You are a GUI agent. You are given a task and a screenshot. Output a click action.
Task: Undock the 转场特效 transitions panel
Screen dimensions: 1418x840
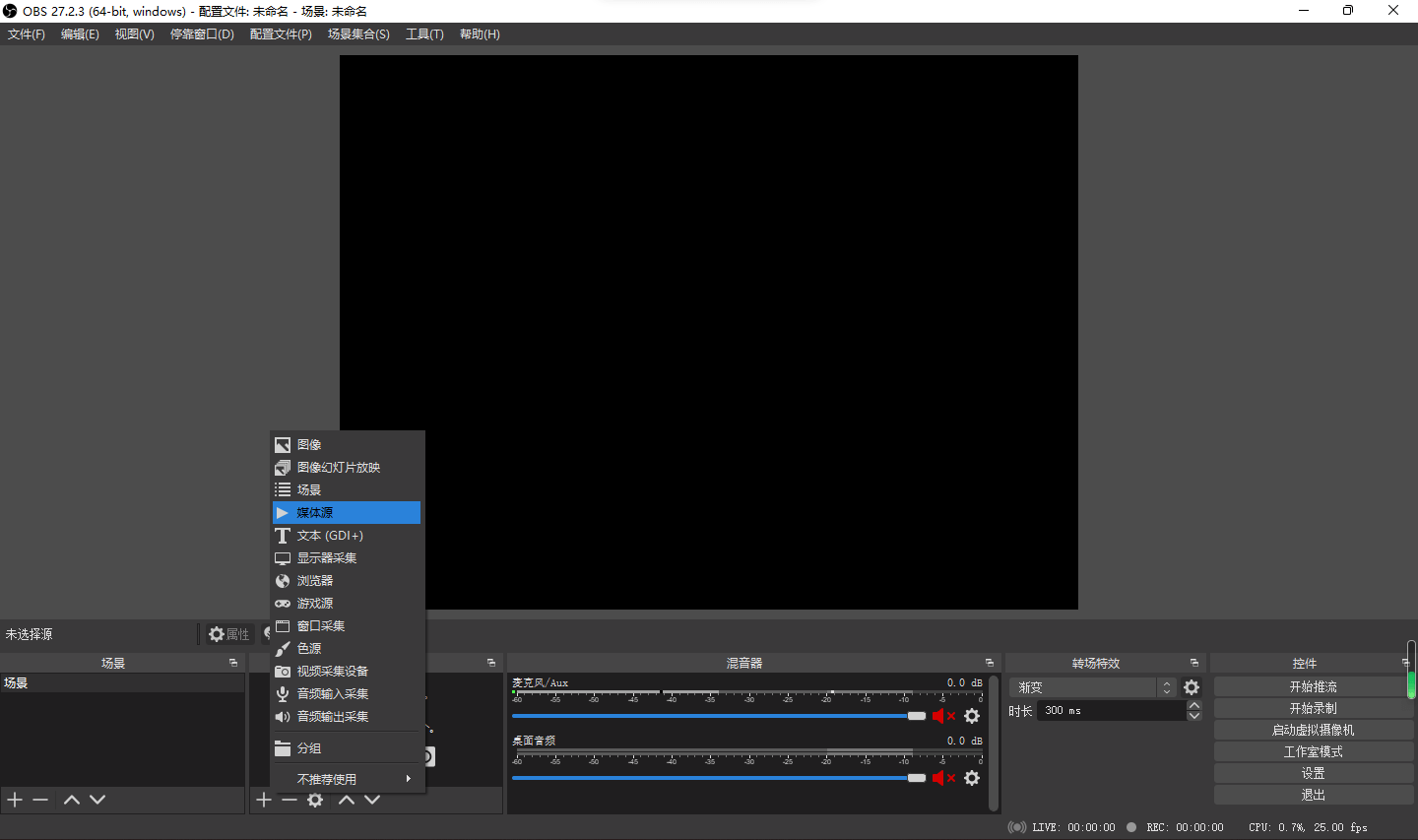1194,663
